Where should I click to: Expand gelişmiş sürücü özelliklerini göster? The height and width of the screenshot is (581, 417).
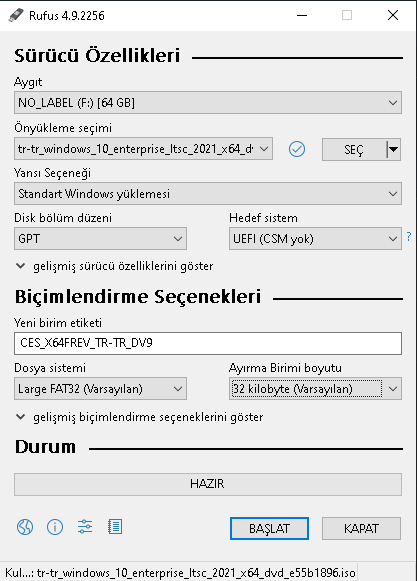115,266
